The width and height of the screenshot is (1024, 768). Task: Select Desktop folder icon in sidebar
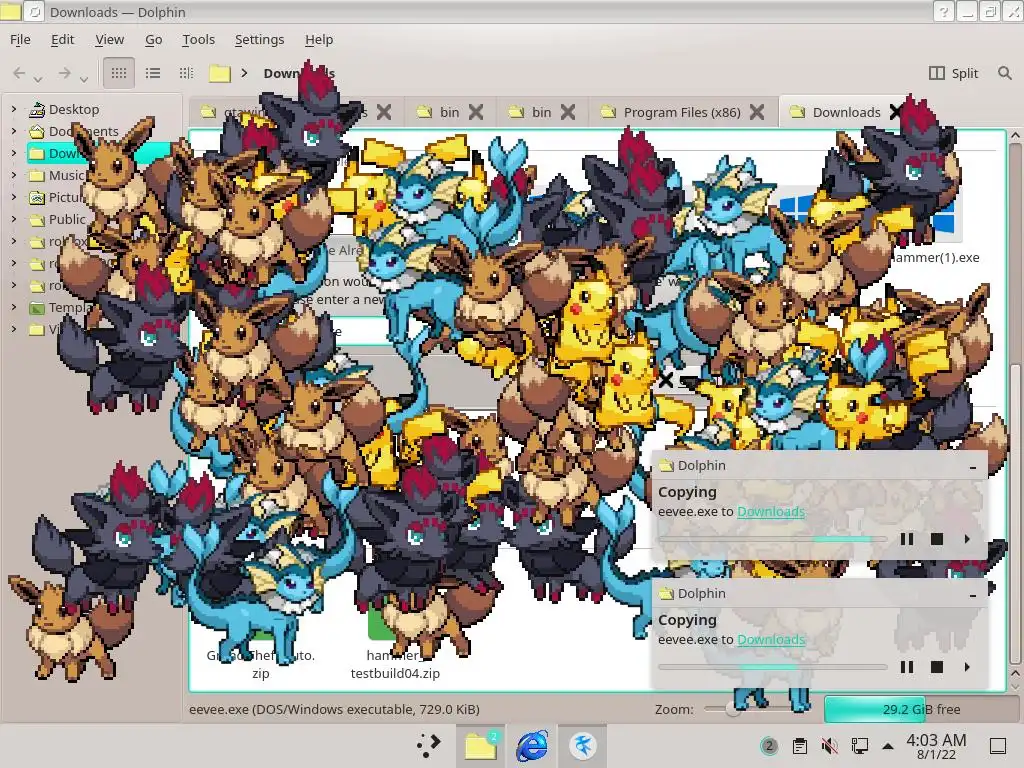pos(37,110)
